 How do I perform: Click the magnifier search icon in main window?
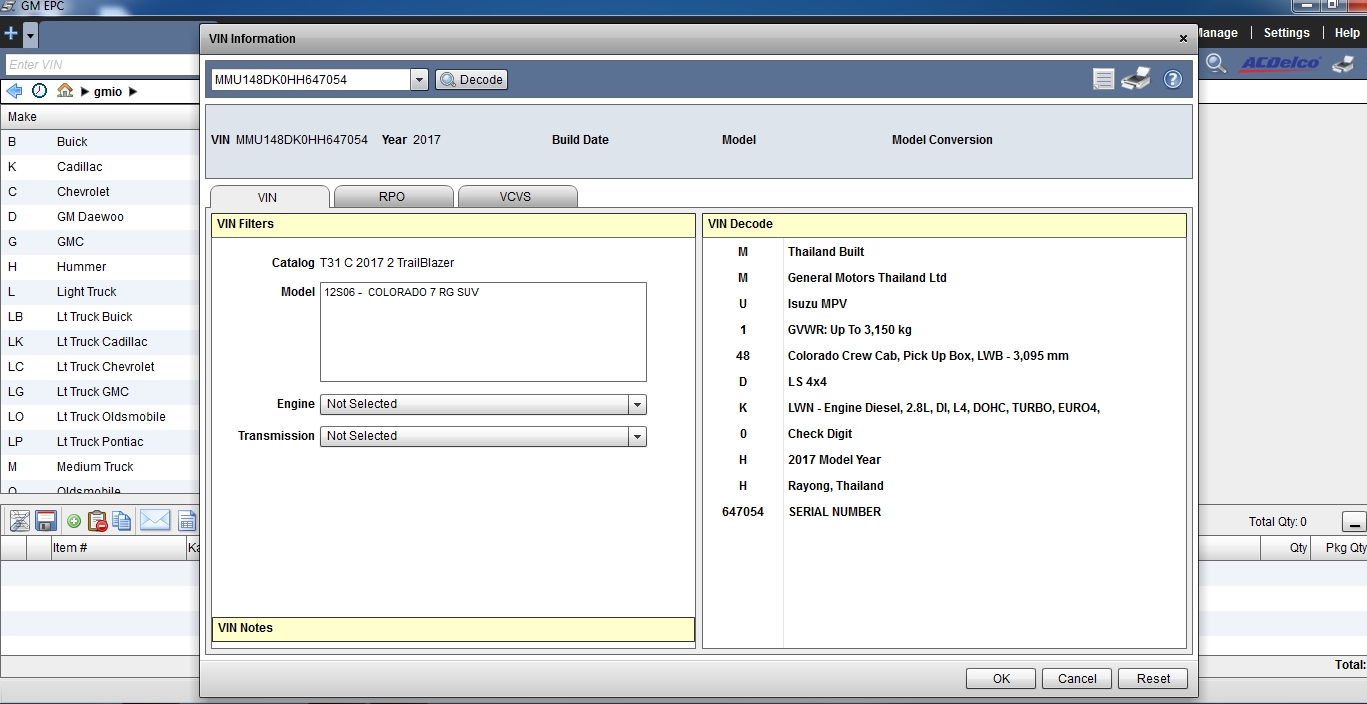point(1216,63)
